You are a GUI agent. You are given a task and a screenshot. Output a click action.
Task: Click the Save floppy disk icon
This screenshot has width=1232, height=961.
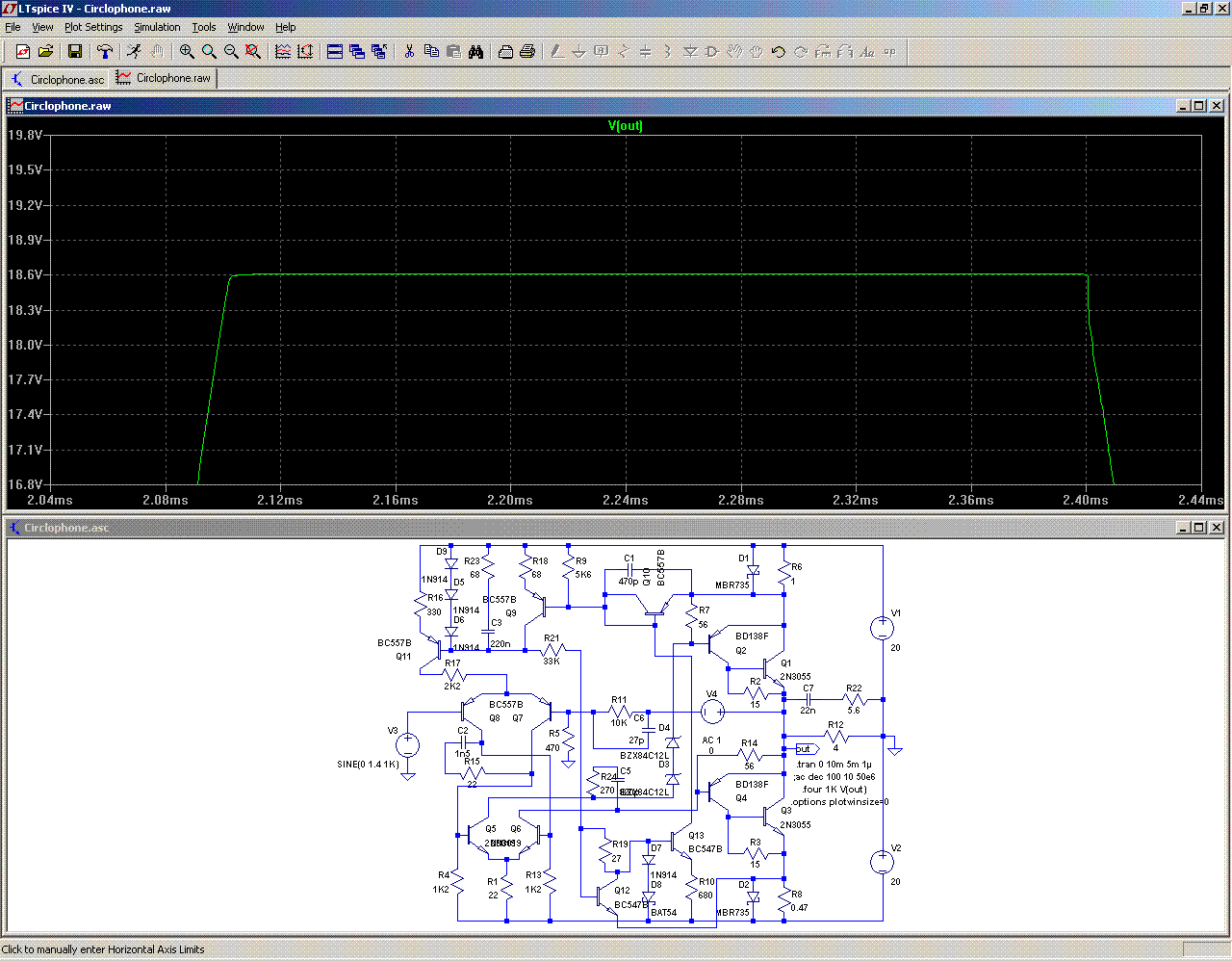click(x=75, y=52)
